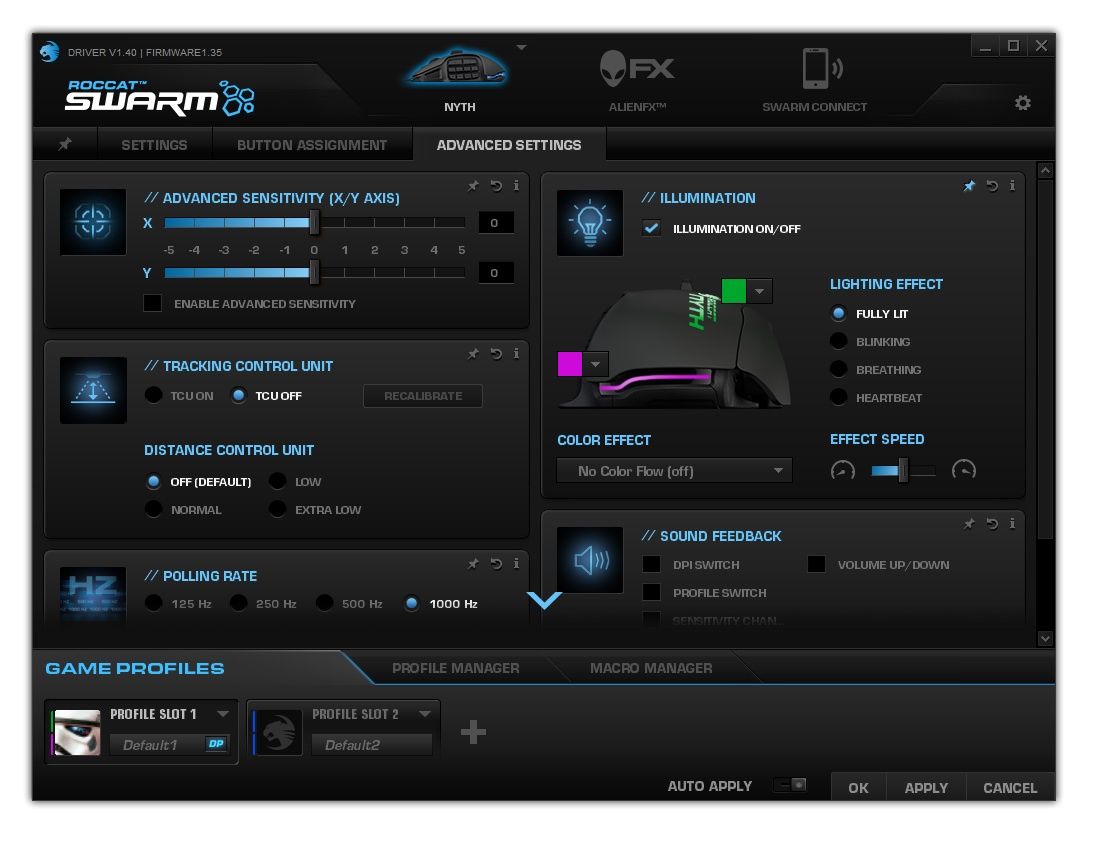Reset the Illumination panel
This screenshot has height=843, width=1095.
[x=992, y=185]
